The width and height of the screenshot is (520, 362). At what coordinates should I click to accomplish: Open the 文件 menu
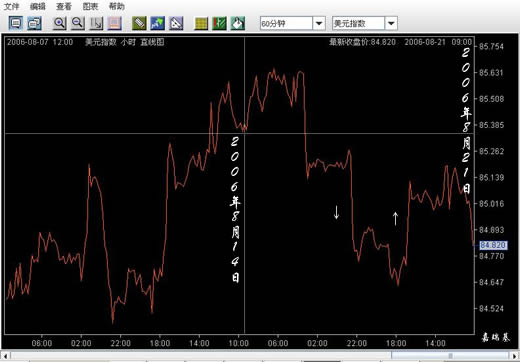click(x=11, y=6)
